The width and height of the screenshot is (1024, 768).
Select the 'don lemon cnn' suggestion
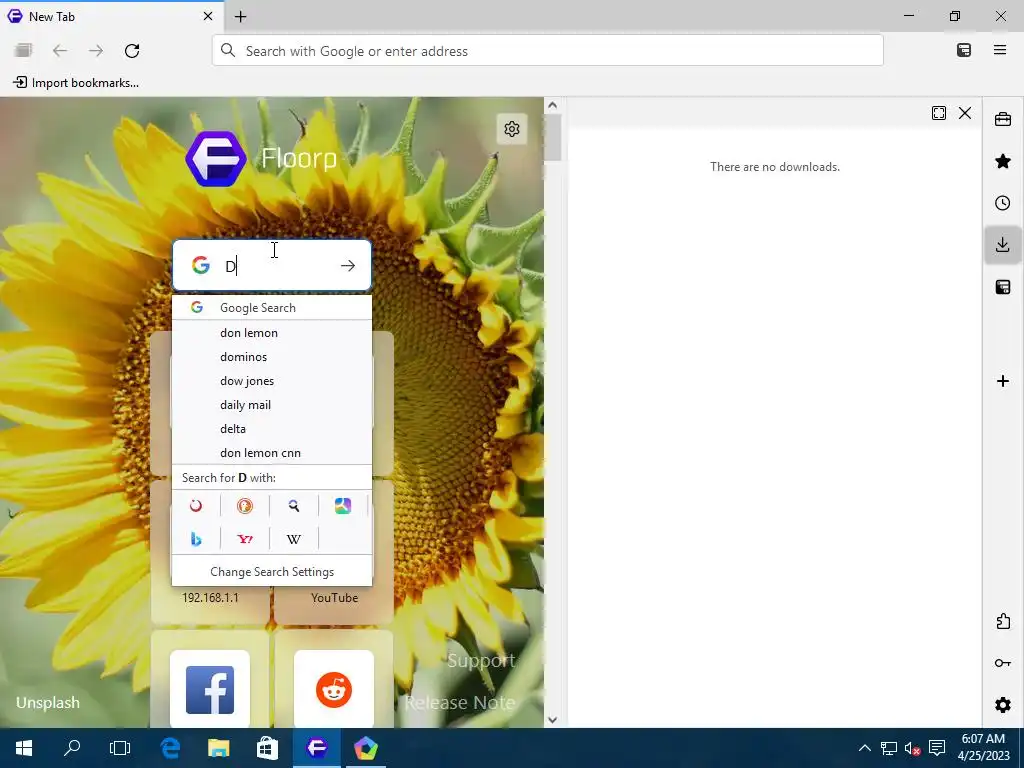pos(272,453)
